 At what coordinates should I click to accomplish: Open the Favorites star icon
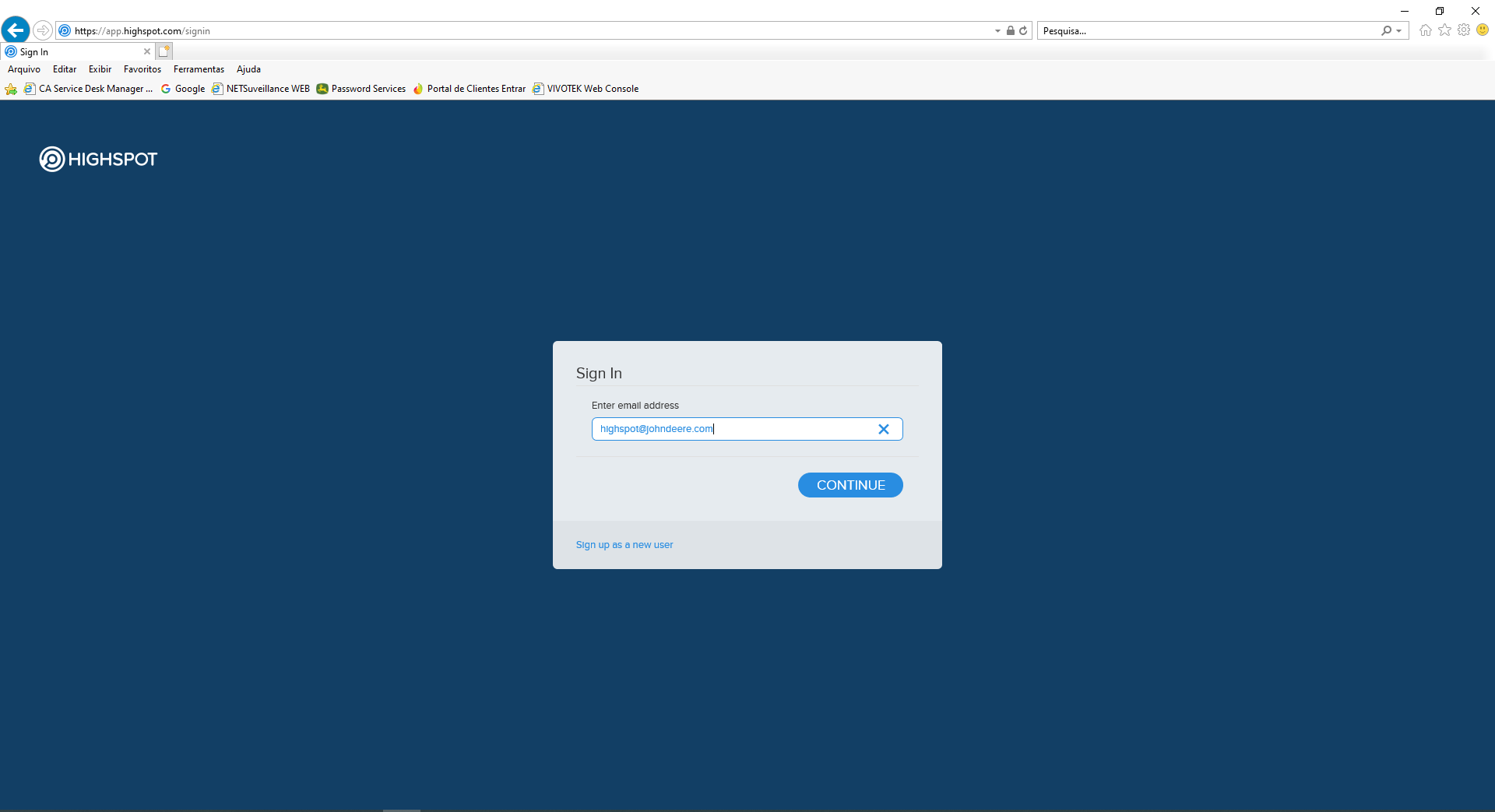tap(1445, 30)
